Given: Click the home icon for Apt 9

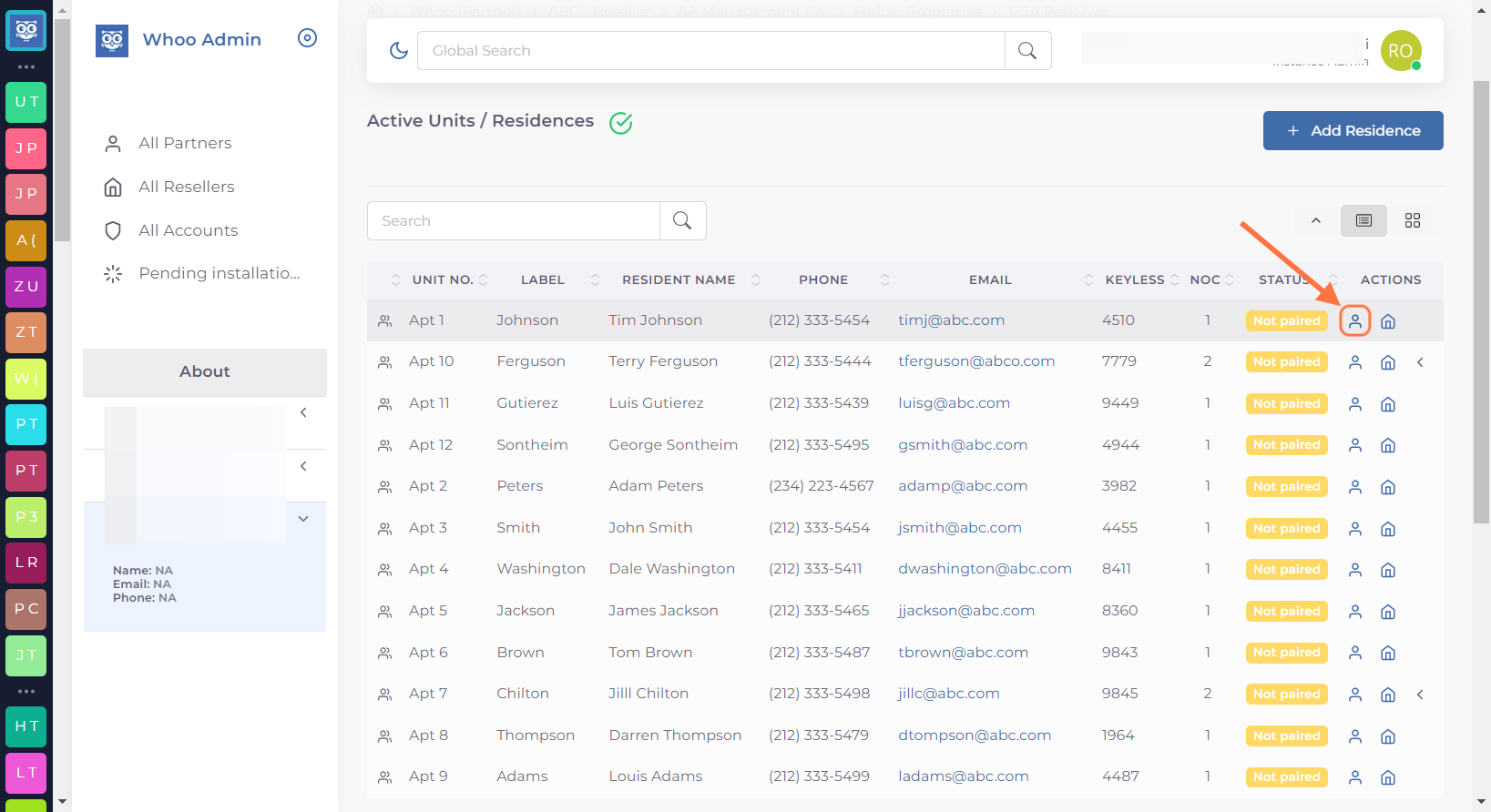Looking at the screenshot, I should [1388, 777].
